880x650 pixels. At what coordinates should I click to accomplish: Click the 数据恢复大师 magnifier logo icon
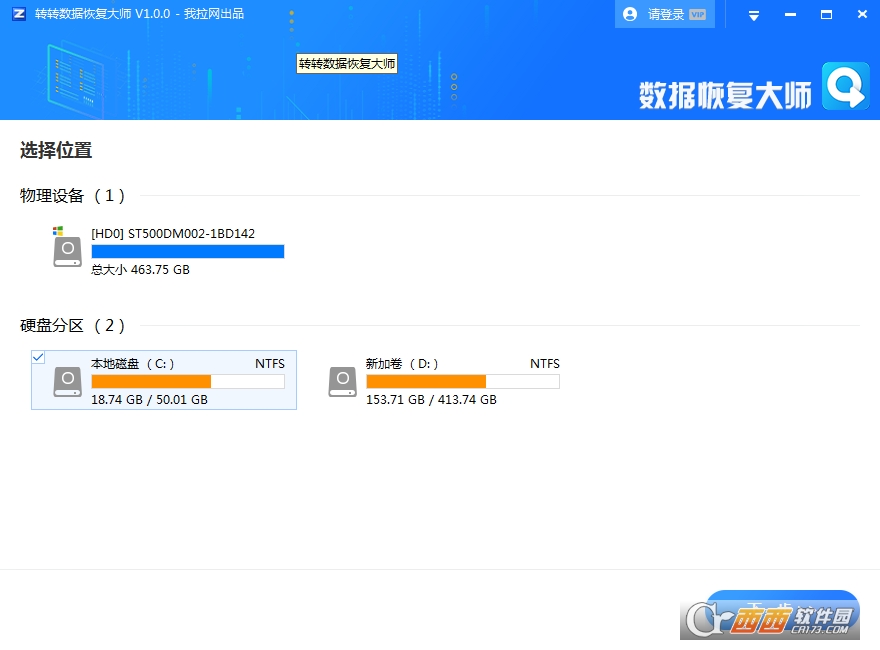point(846,86)
